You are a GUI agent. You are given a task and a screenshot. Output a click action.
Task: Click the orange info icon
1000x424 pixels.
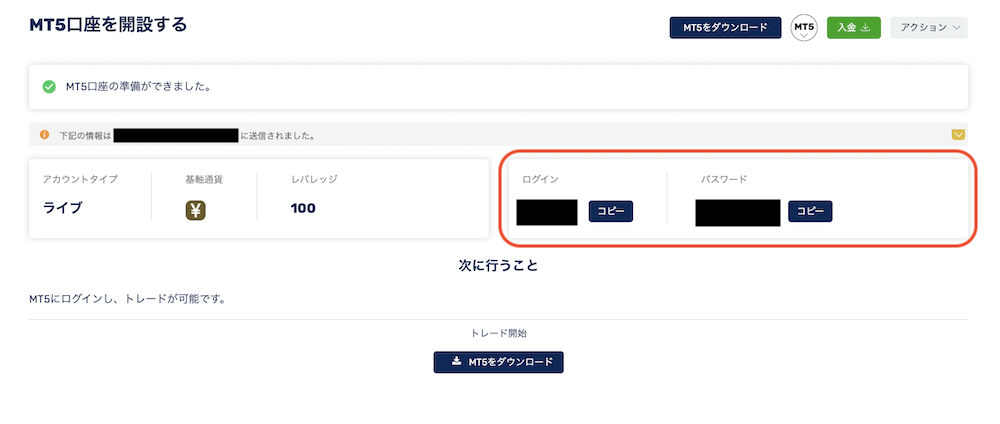44,135
